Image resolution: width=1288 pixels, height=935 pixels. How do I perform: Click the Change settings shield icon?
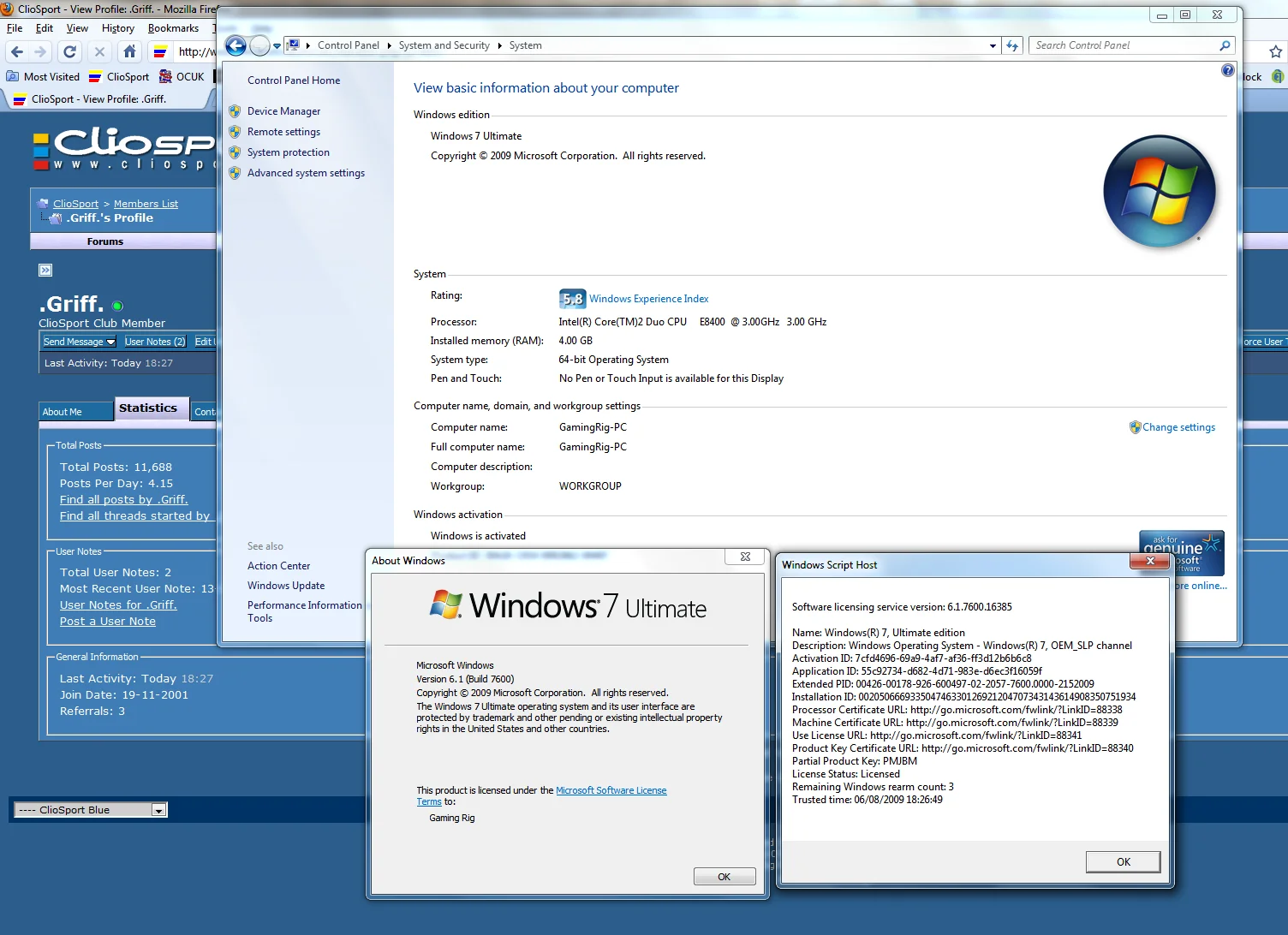[1135, 427]
